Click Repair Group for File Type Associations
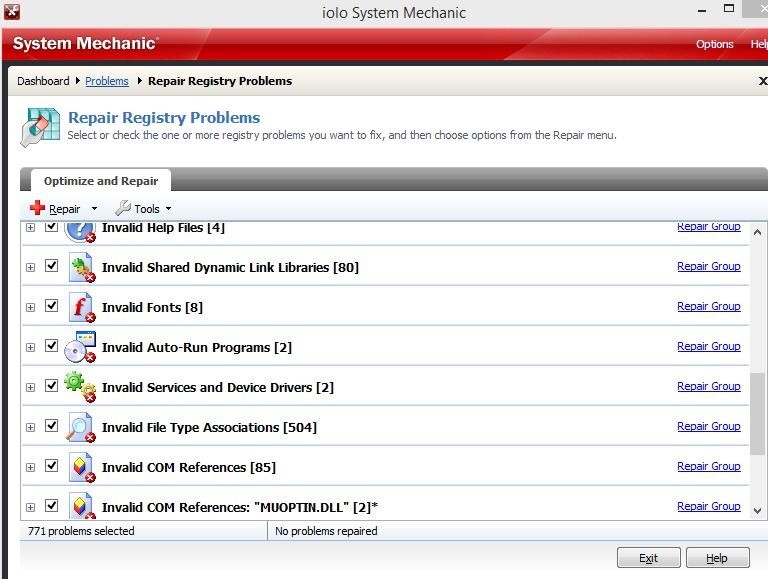The width and height of the screenshot is (768, 579). 708,426
